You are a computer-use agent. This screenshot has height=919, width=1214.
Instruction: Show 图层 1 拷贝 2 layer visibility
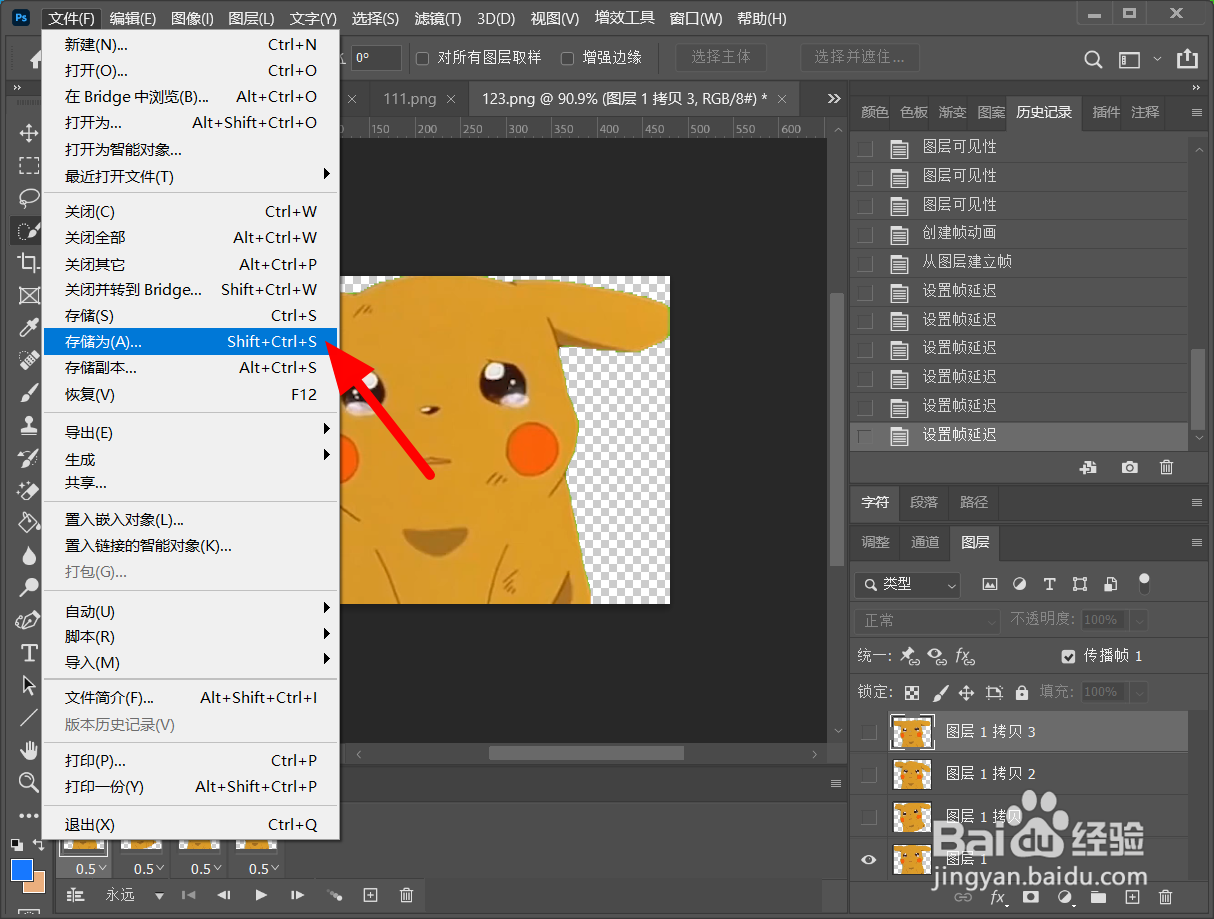click(x=868, y=774)
